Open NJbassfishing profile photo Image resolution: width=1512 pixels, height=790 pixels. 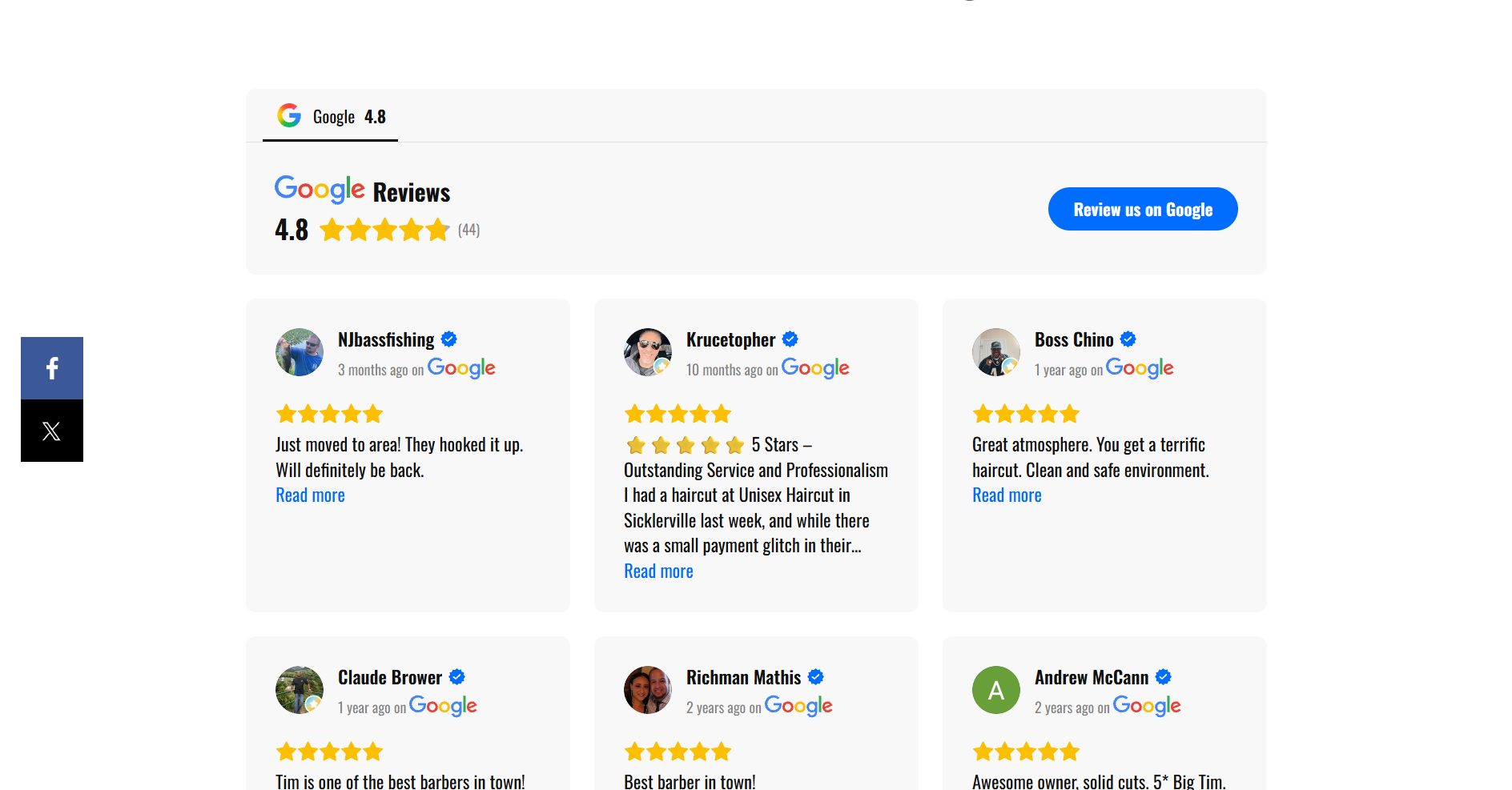coord(300,352)
